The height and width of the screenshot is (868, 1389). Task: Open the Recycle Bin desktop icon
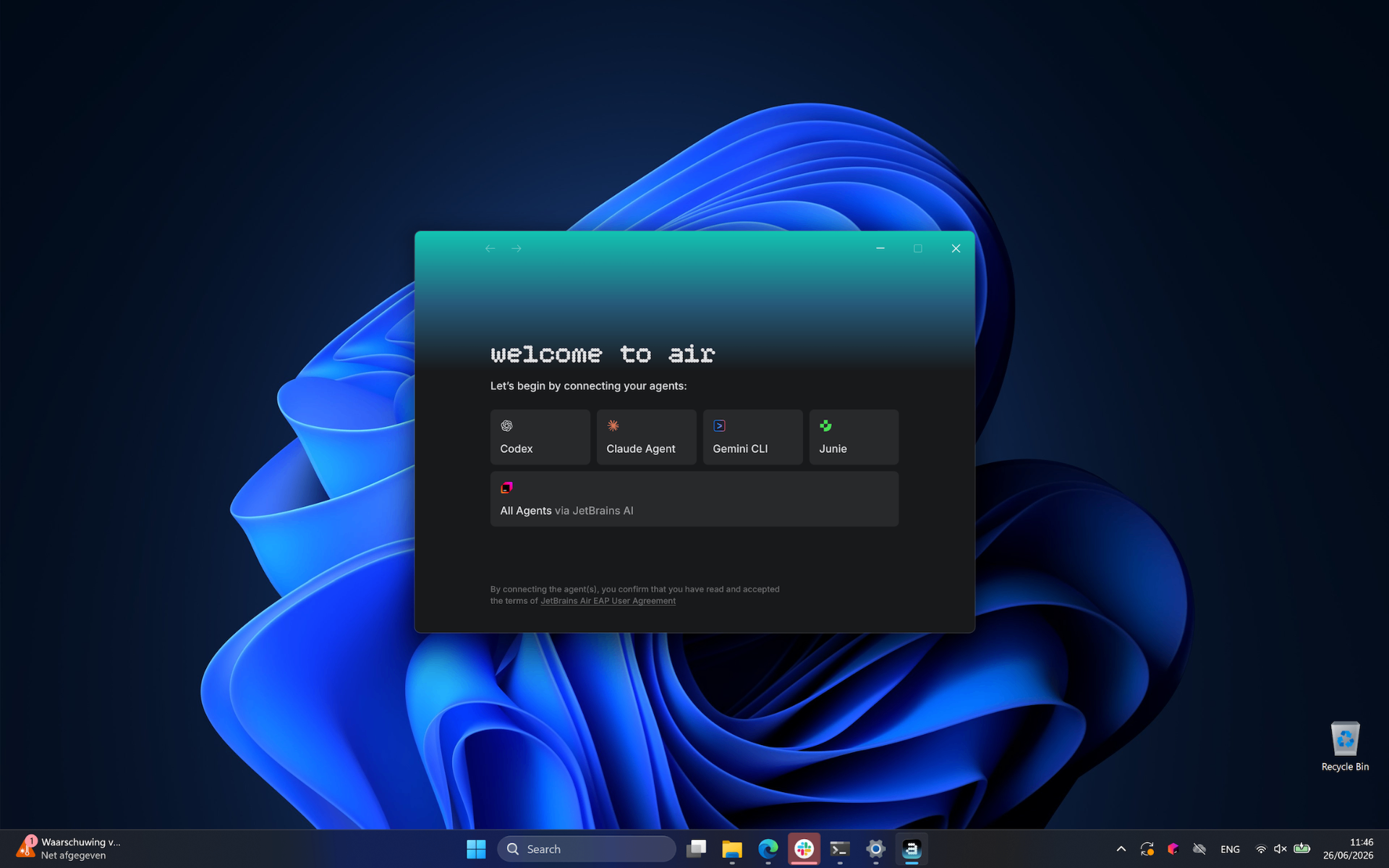[x=1345, y=746]
